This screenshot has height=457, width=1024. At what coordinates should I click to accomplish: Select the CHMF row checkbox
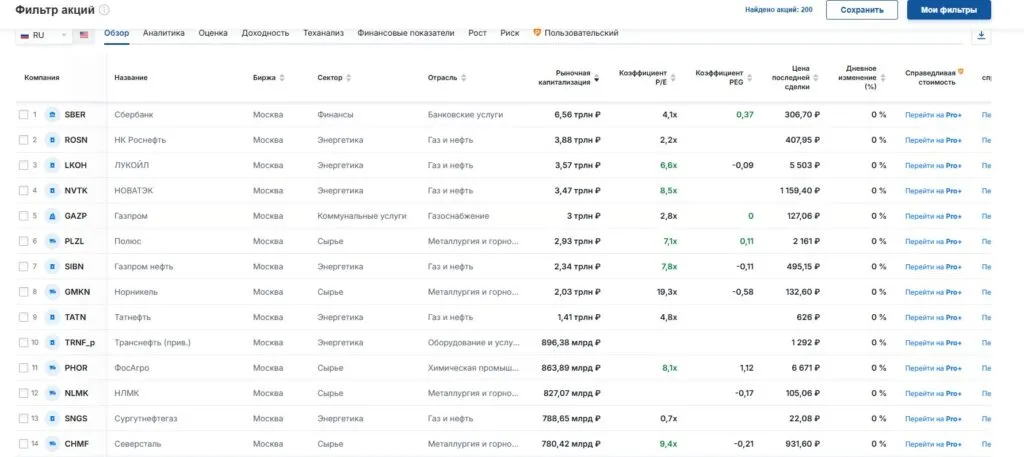(23, 444)
